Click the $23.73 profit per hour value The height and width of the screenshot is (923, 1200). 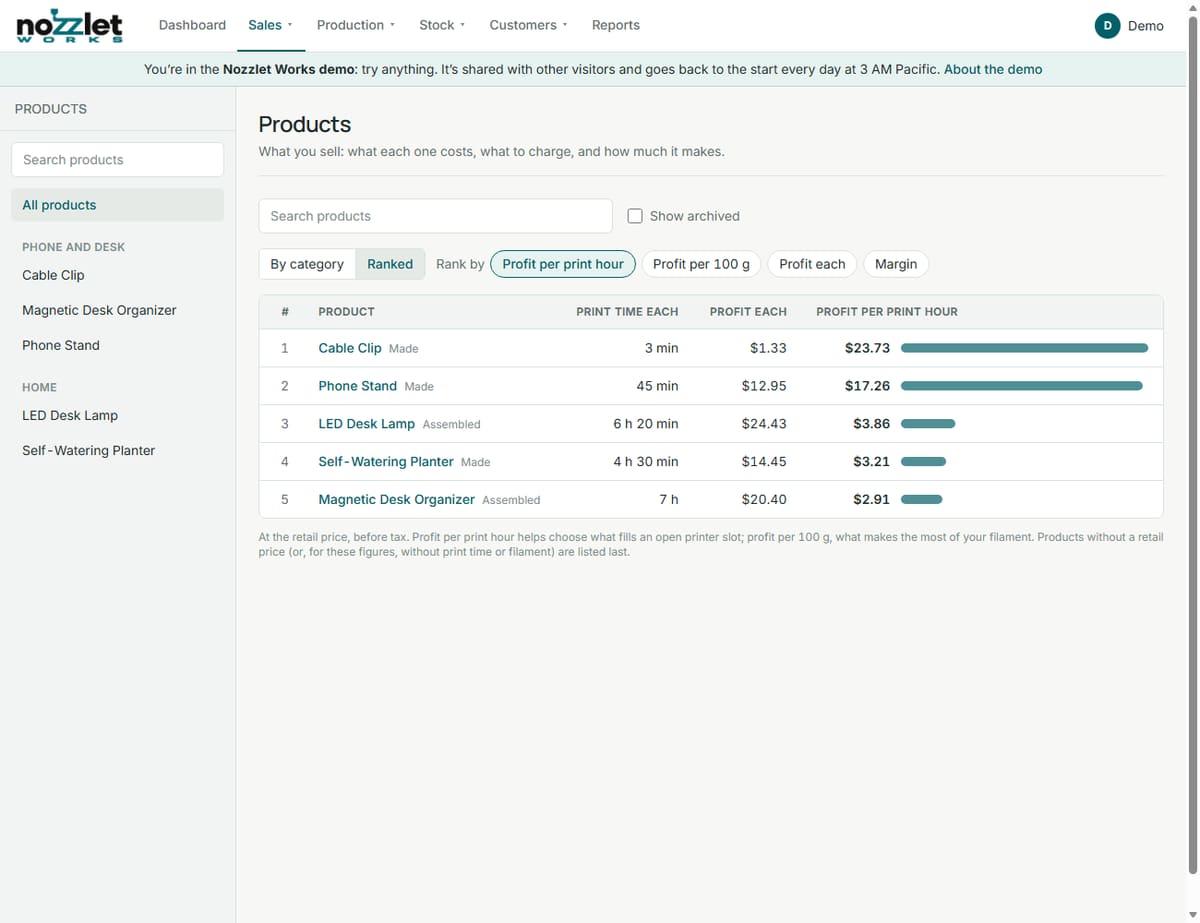click(867, 348)
